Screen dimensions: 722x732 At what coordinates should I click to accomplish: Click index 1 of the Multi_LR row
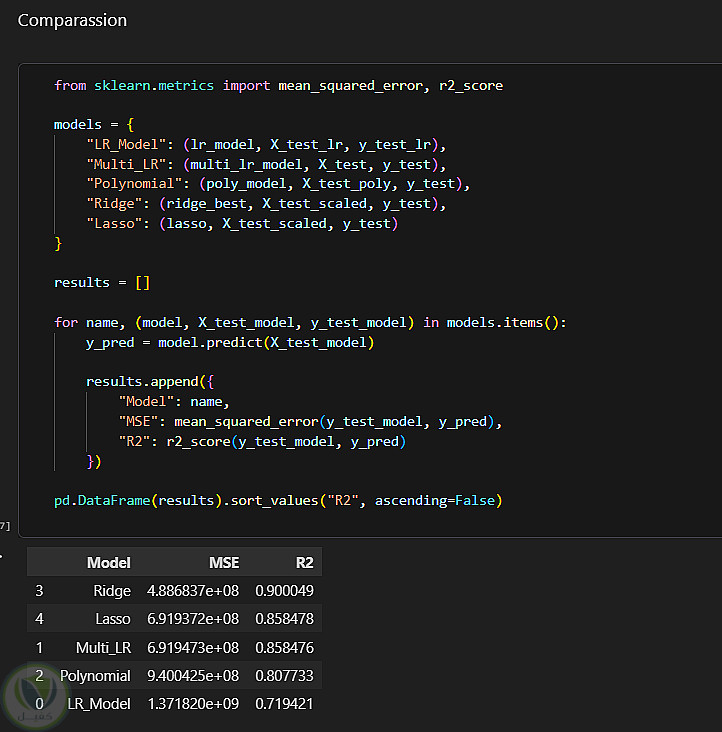(39, 648)
